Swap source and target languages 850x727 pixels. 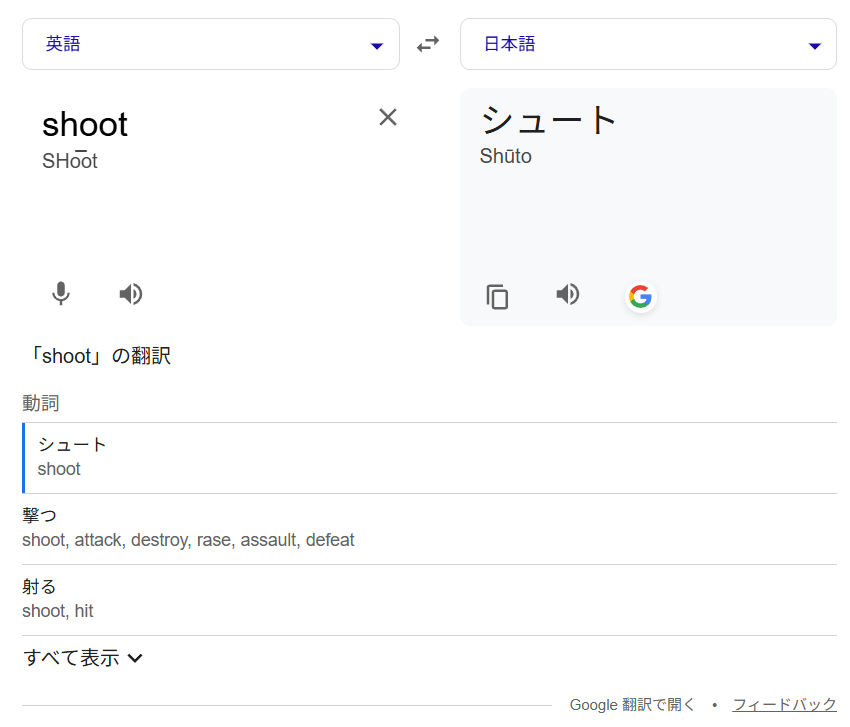tap(428, 44)
